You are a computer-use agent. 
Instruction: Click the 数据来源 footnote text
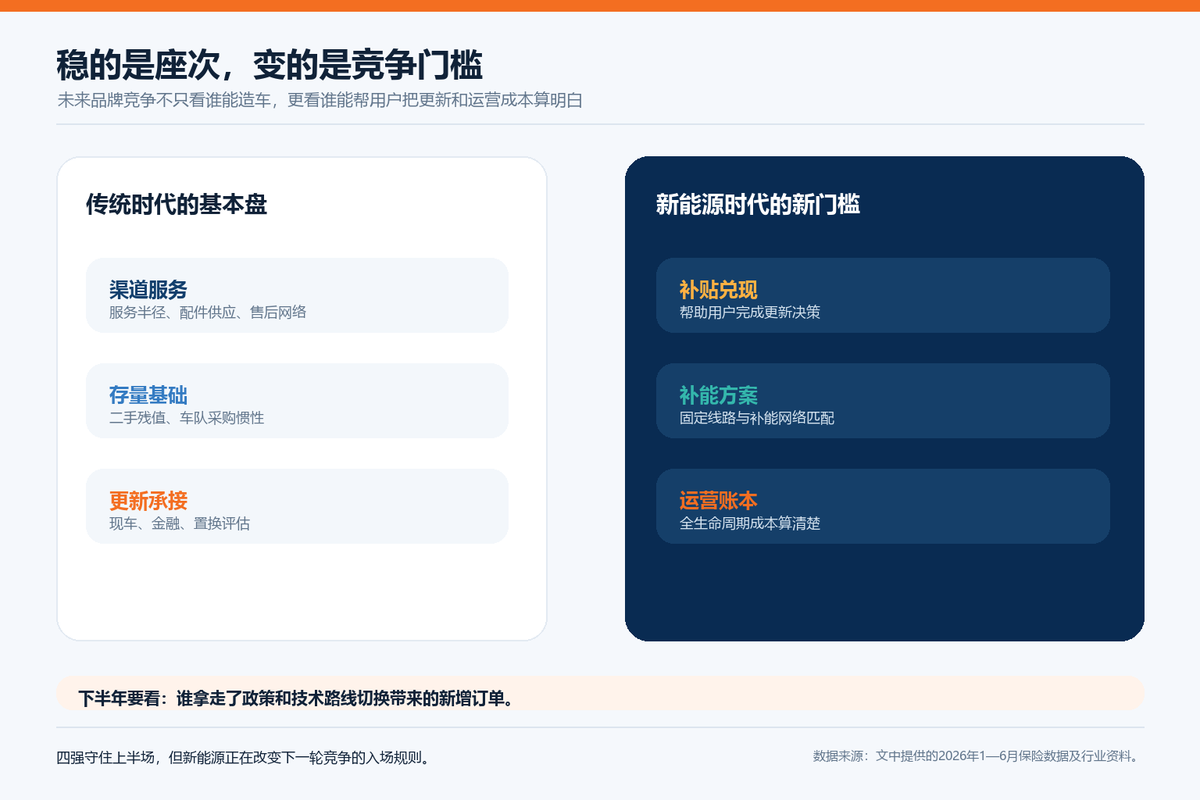976,756
